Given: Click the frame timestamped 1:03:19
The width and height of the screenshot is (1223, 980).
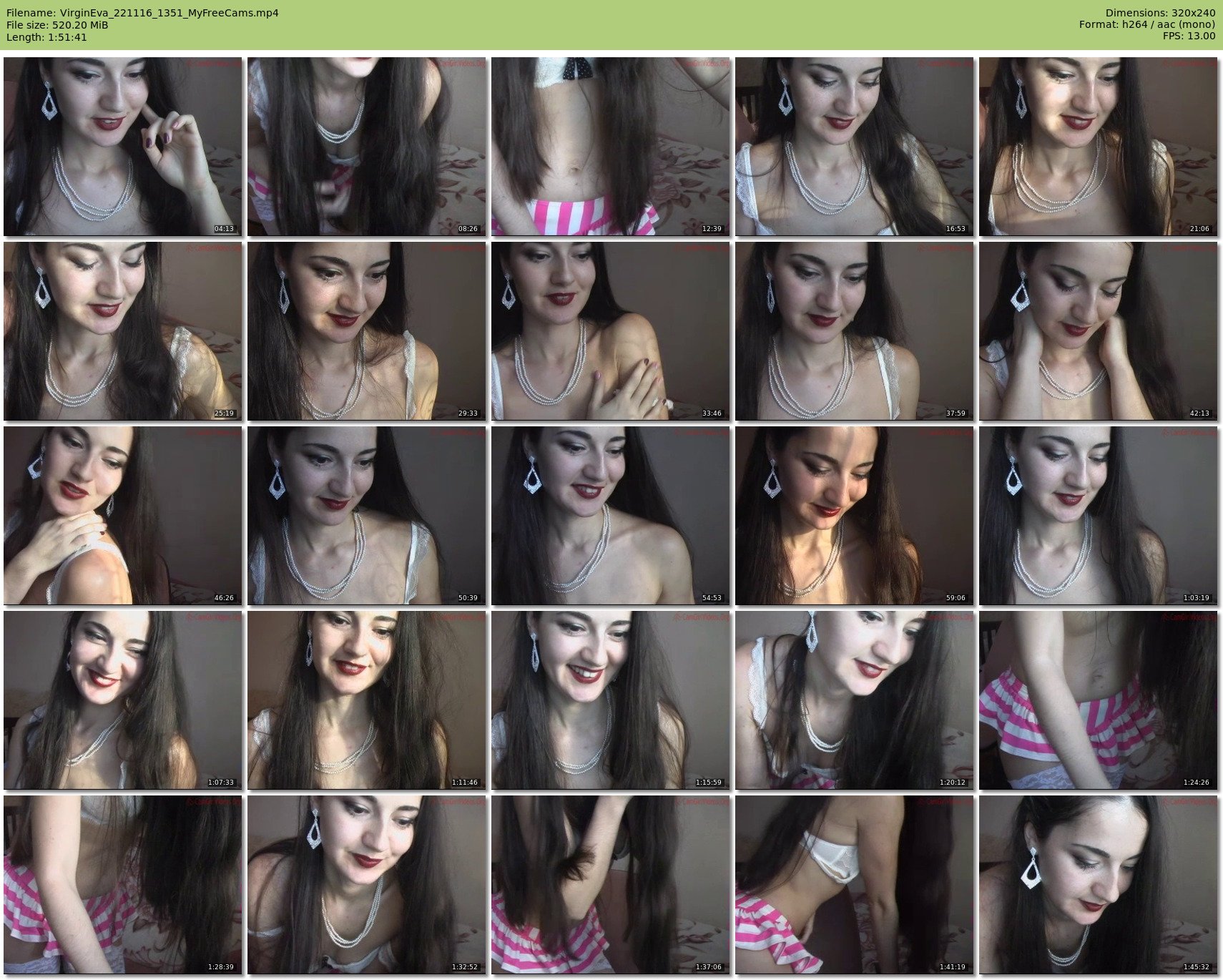Looking at the screenshot, I should (x=1098, y=515).
